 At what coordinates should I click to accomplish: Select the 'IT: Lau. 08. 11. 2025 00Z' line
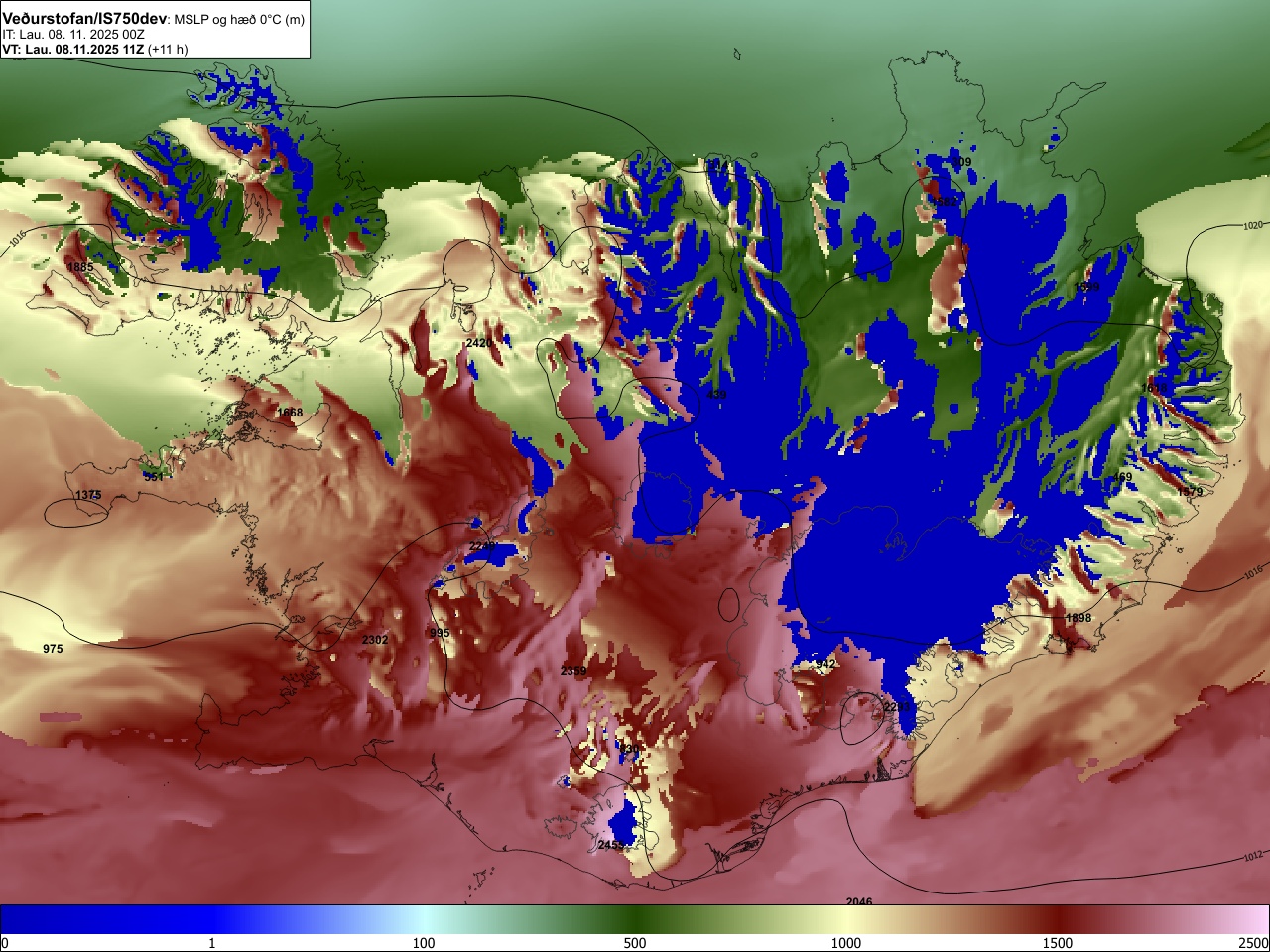[73, 35]
